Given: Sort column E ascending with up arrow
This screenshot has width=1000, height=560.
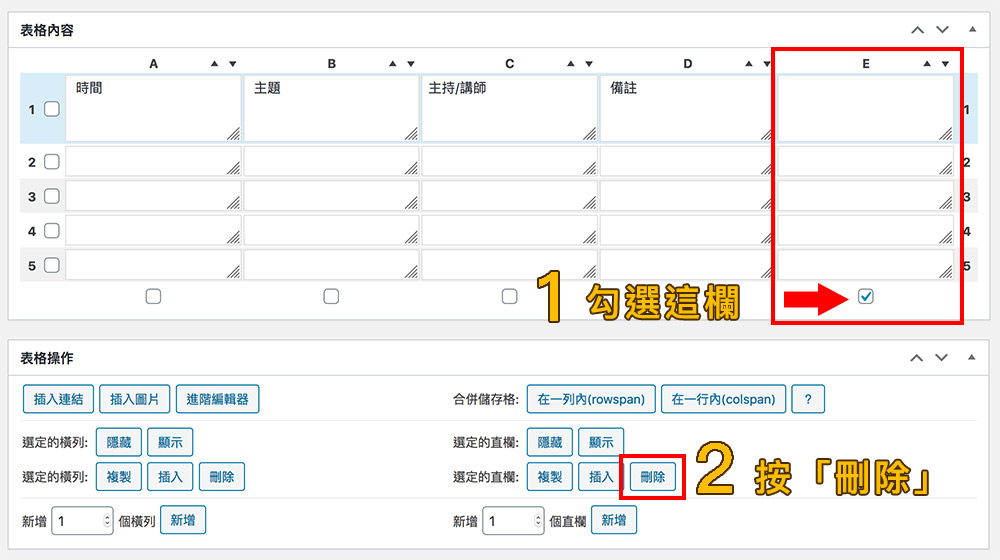Looking at the screenshot, I should (928, 64).
